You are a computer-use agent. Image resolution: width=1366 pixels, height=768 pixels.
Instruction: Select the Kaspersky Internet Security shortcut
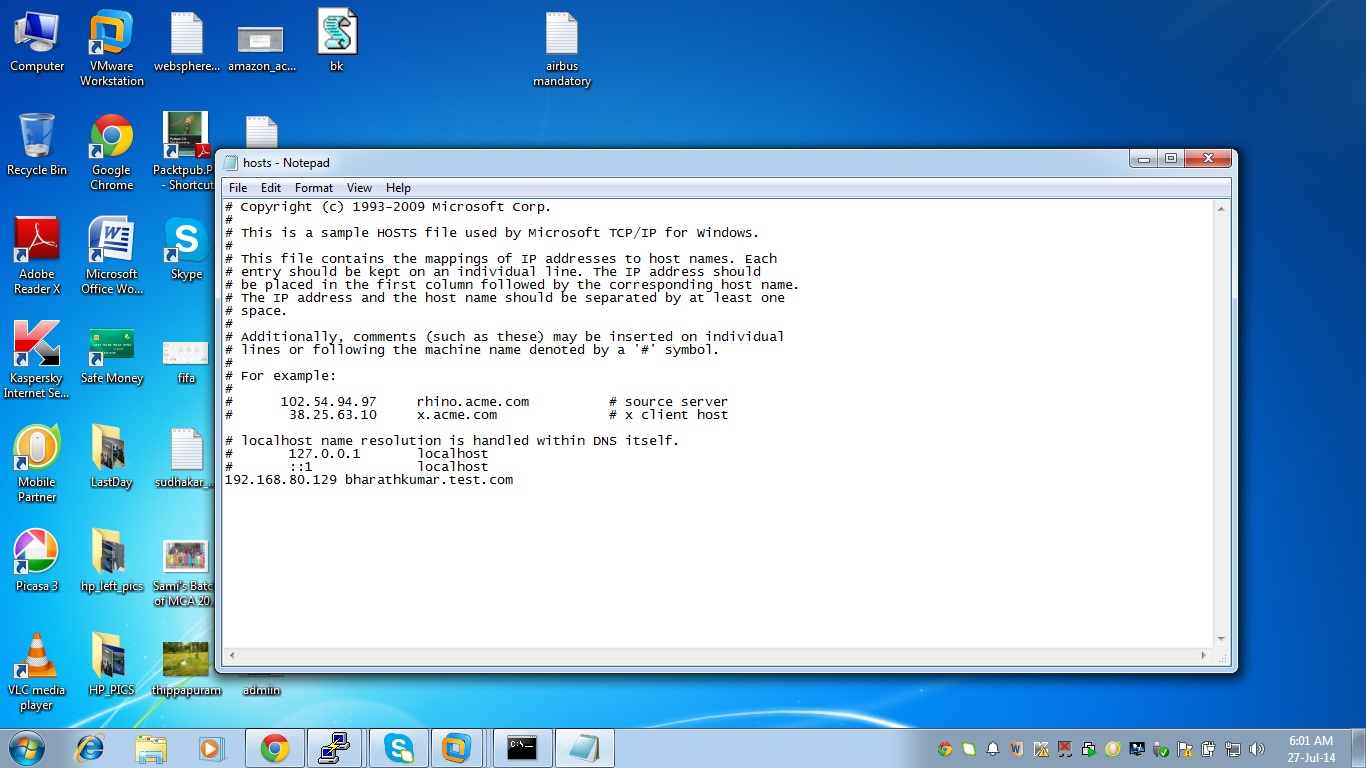click(x=37, y=360)
